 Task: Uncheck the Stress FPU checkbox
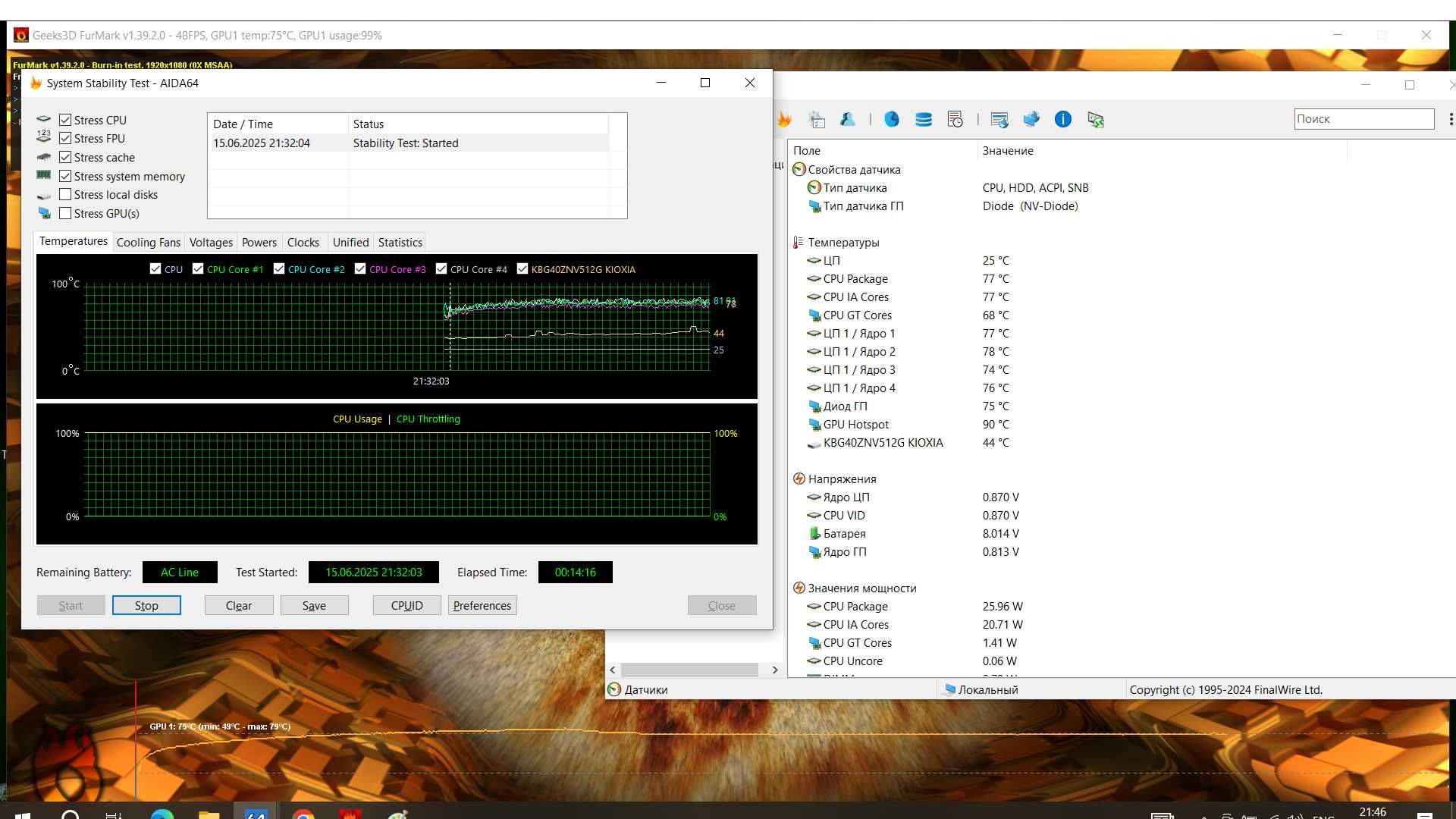coord(65,138)
